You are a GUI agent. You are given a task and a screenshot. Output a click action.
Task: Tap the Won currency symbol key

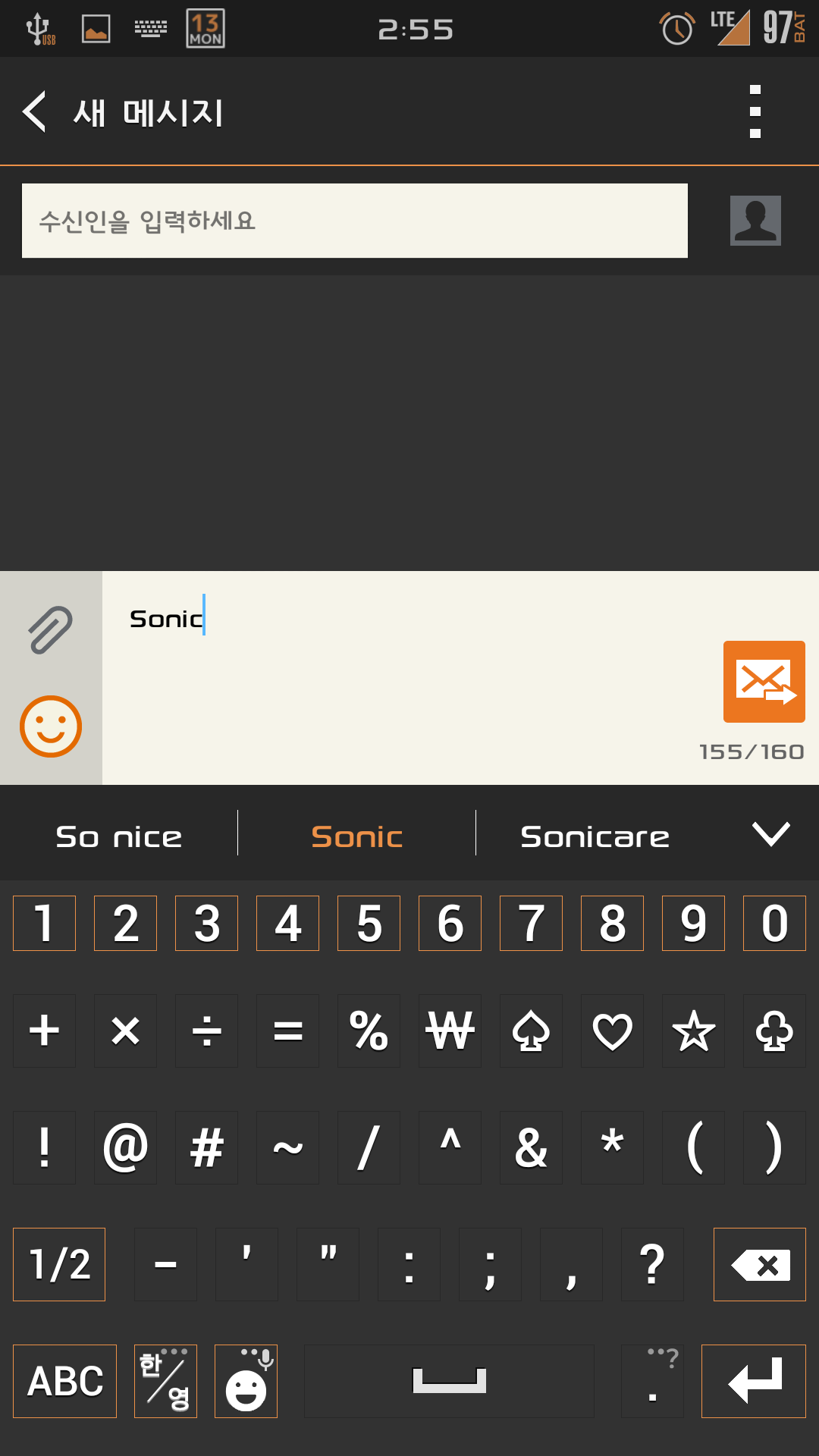(450, 1031)
